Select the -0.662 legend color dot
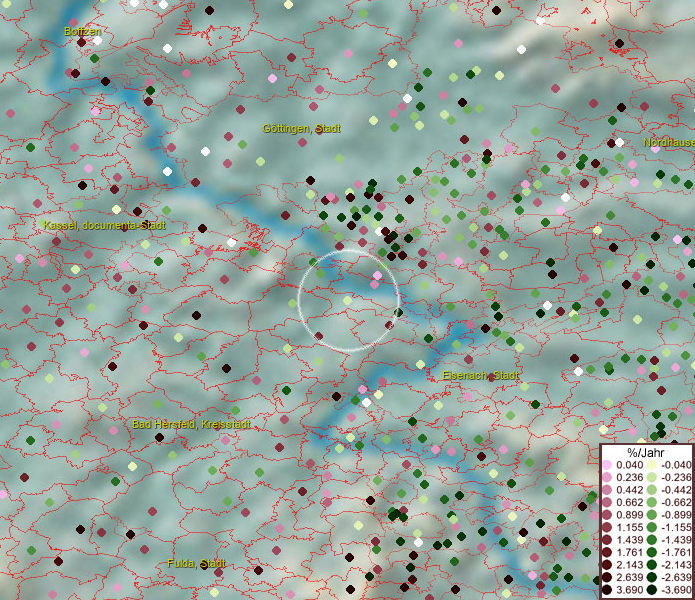The width and height of the screenshot is (695, 600). [x=652, y=503]
